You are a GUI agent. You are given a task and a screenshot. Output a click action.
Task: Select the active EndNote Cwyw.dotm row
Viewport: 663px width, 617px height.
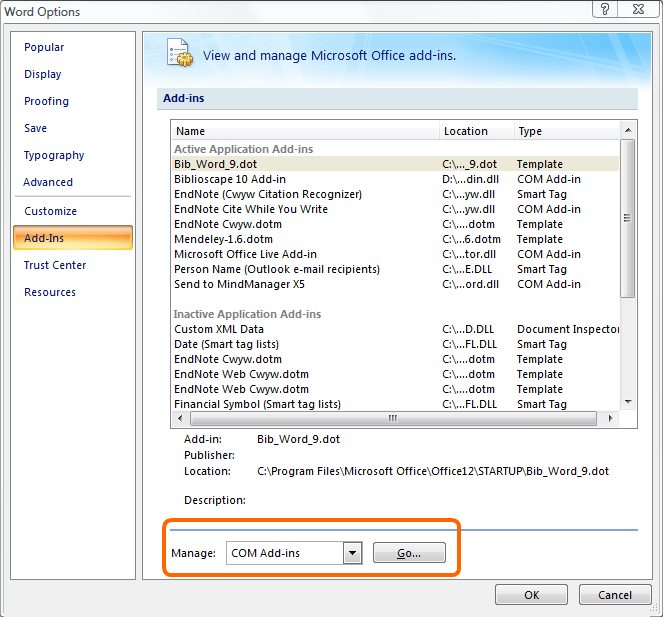pos(395,224)
